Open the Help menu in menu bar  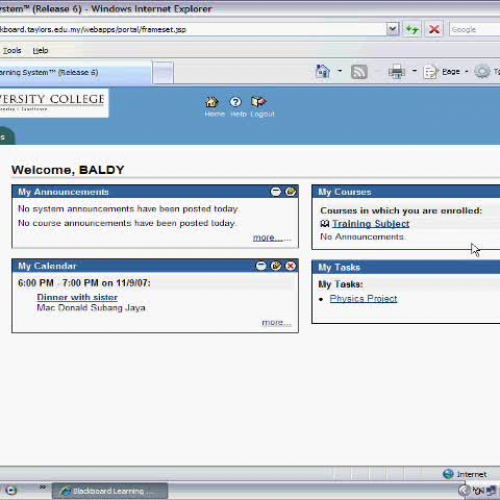(x=40, y=50)
